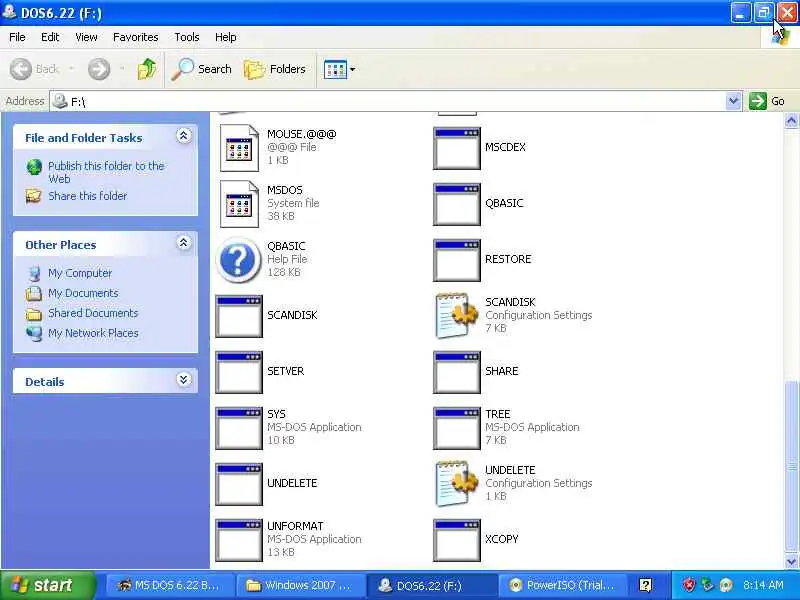Select the UNDELETE application icon
The height and width of the screenshot is (600, 800).
coord(239,484)
